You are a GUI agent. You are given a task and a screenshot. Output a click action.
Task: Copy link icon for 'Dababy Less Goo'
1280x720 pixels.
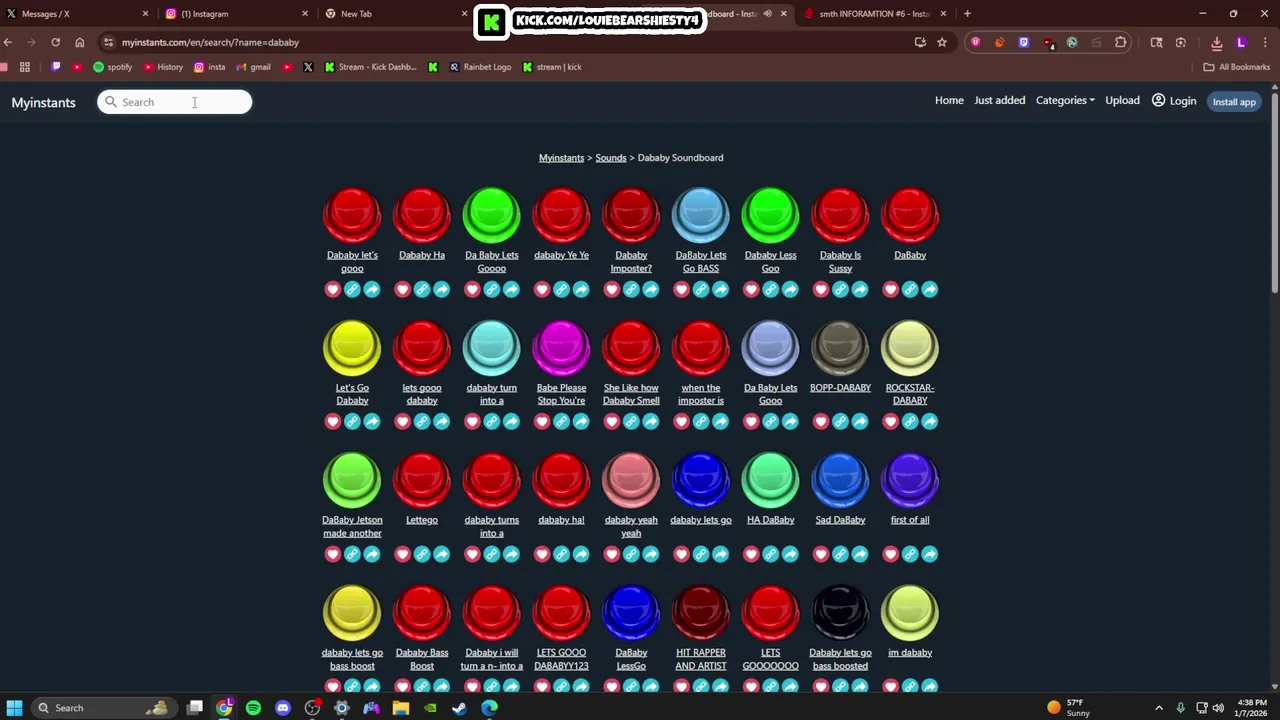click(x=770, y=289)
